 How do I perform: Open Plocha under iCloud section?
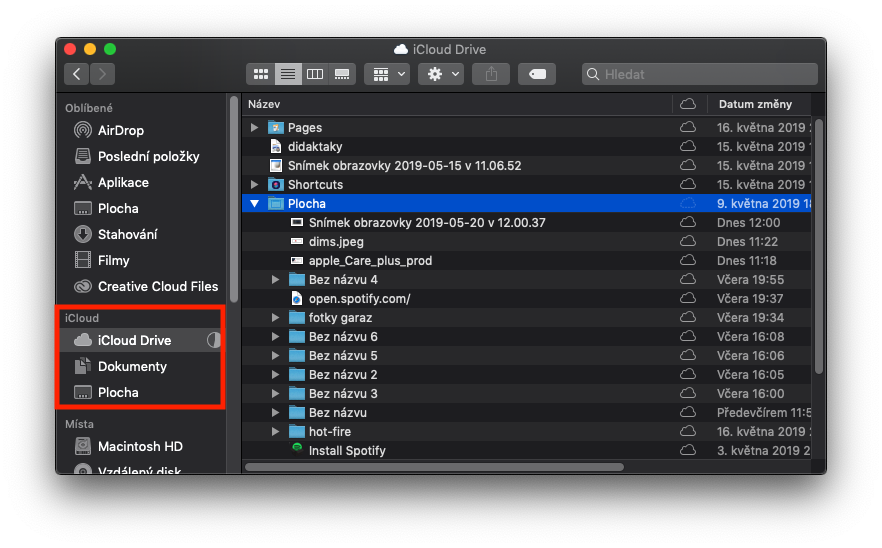coord(106,392)
